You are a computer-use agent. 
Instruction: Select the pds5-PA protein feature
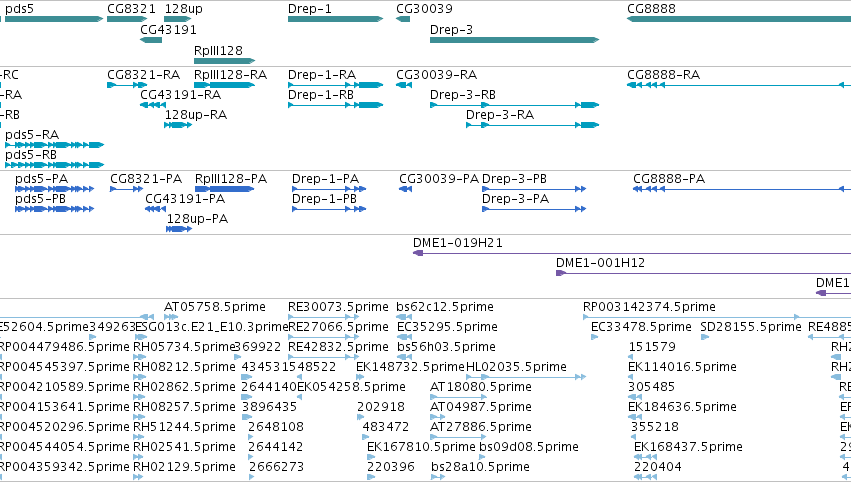(54, 189)
